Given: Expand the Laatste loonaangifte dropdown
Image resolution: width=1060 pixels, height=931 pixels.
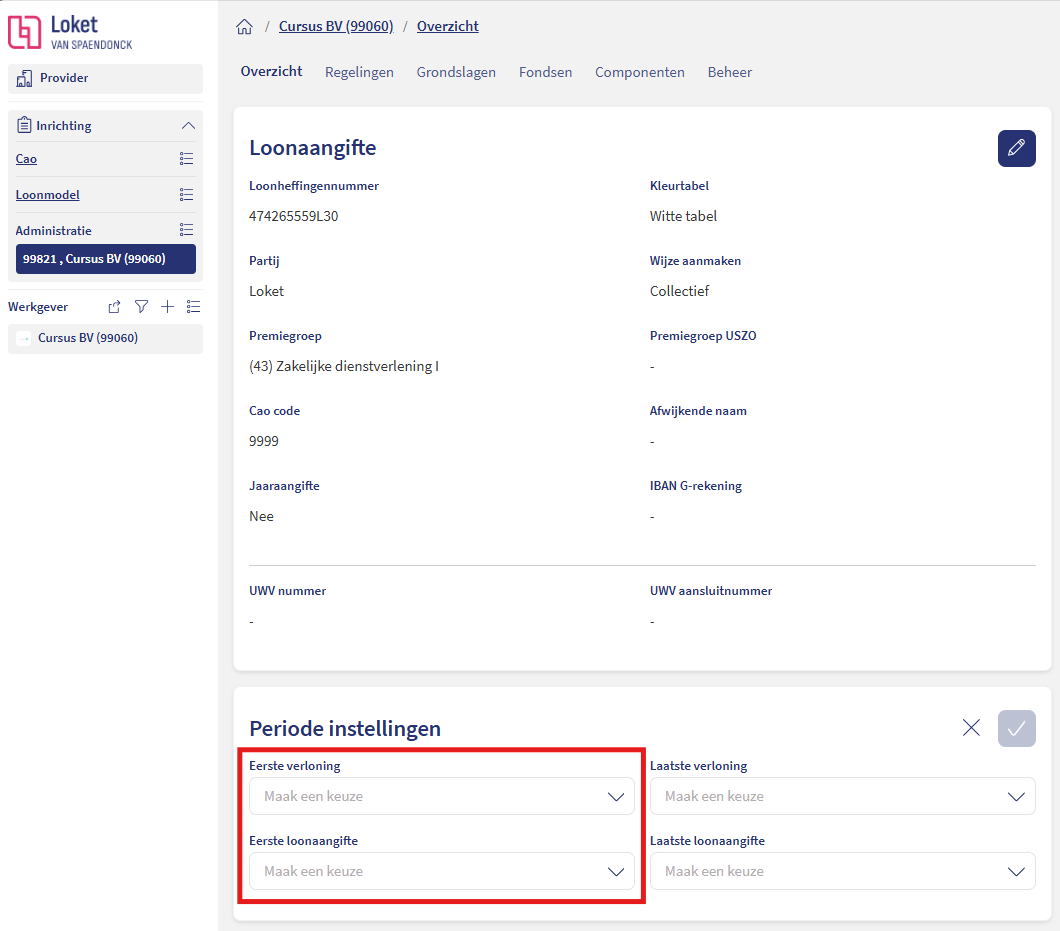Looking at the screenshot, I should coord(842,871).
